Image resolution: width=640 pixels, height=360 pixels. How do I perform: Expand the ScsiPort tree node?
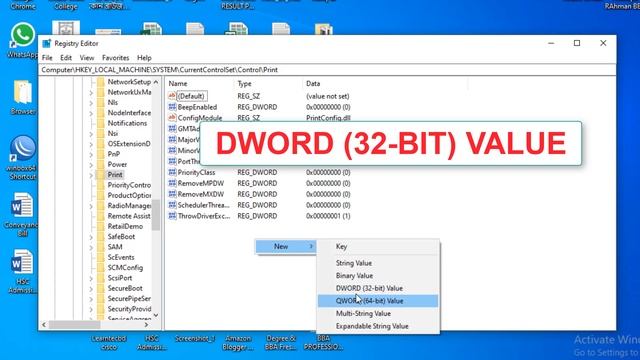point(91,278)
